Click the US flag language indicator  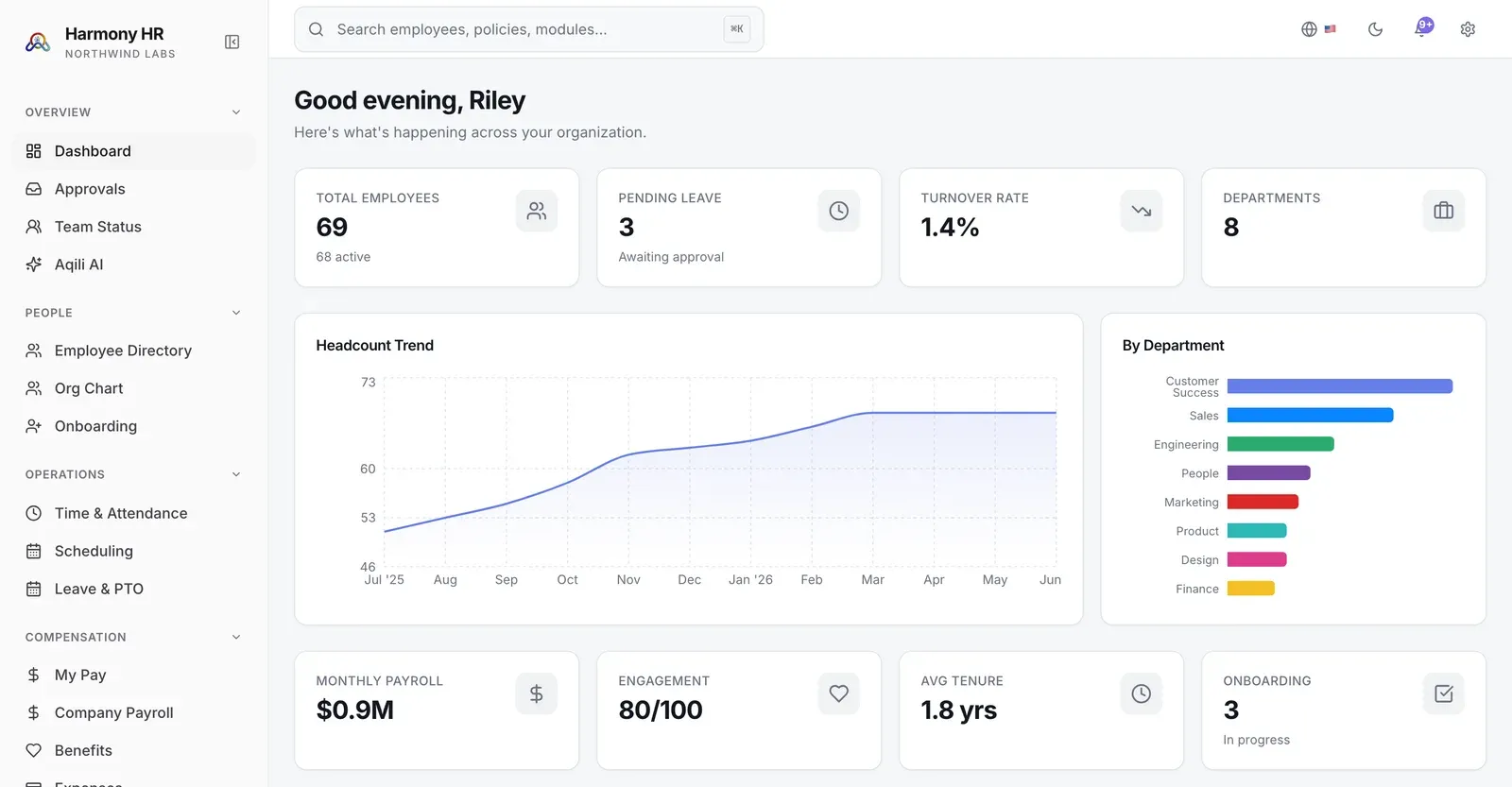pos(1331,29)
